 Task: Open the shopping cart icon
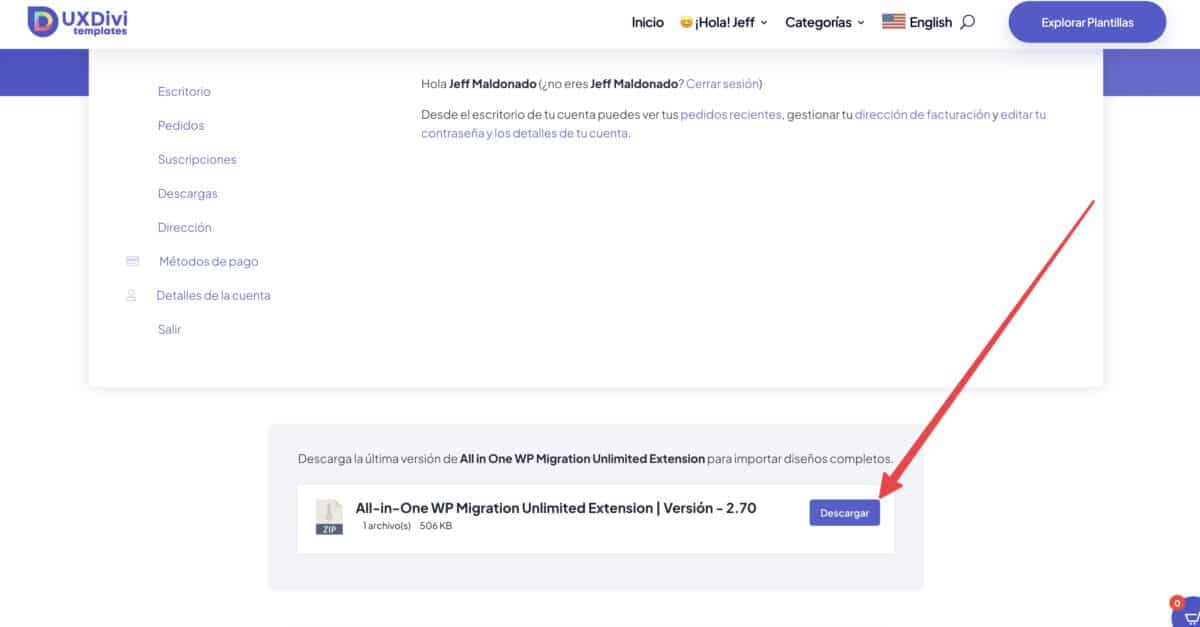pos(1191,618)
